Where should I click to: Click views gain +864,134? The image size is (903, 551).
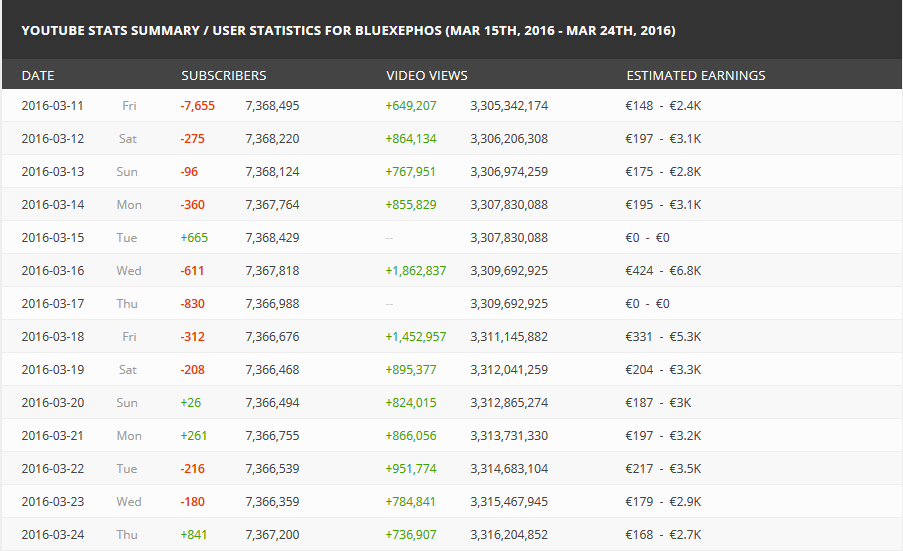411,139
